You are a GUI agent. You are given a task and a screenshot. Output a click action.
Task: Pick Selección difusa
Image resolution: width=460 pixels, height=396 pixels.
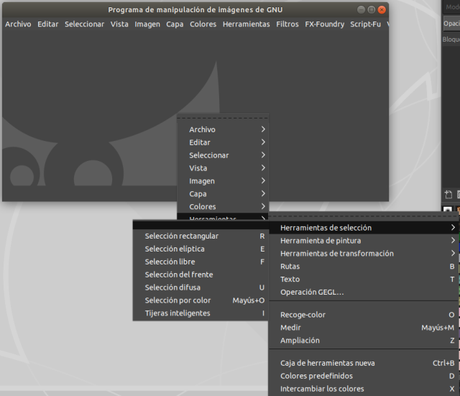pyautogui.click(x=200, y=287)
